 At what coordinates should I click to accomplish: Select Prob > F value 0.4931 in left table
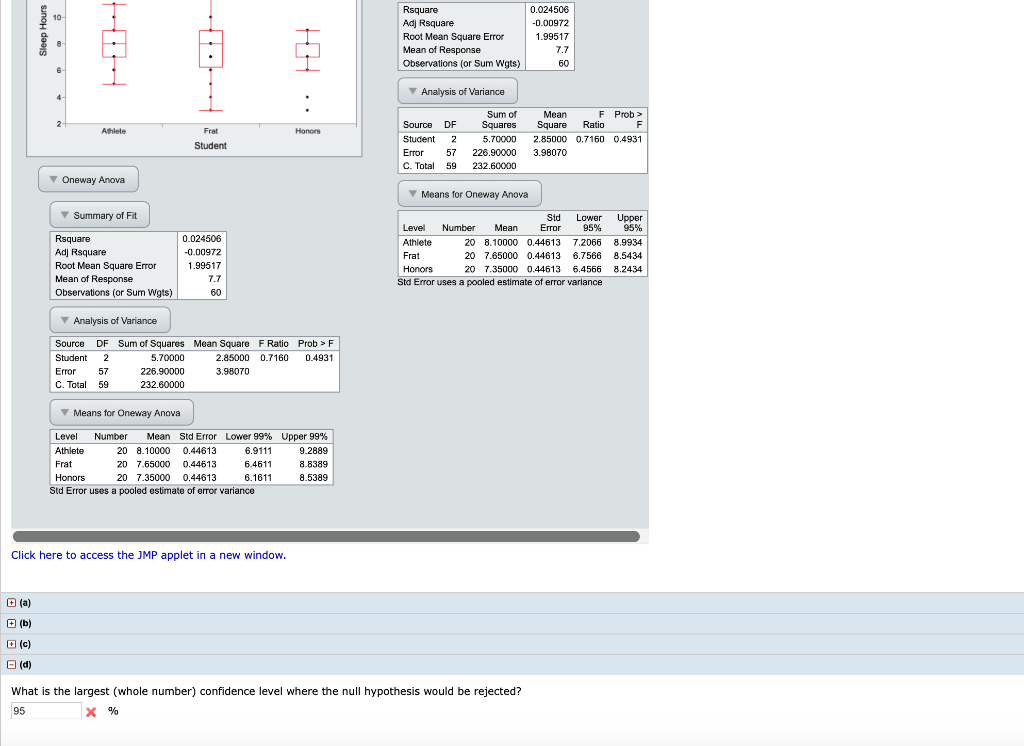[319, 358]
